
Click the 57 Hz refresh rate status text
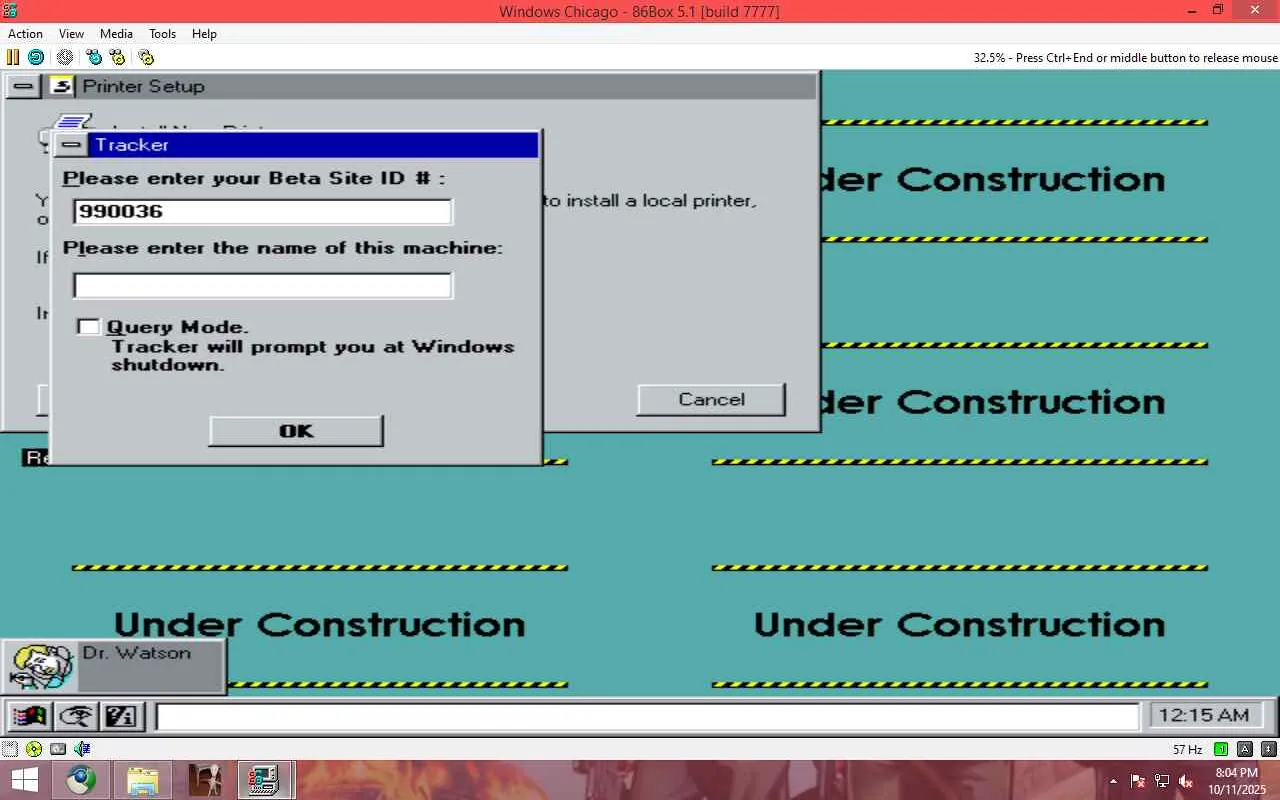pyautogui.click(x=1188, y=750)
